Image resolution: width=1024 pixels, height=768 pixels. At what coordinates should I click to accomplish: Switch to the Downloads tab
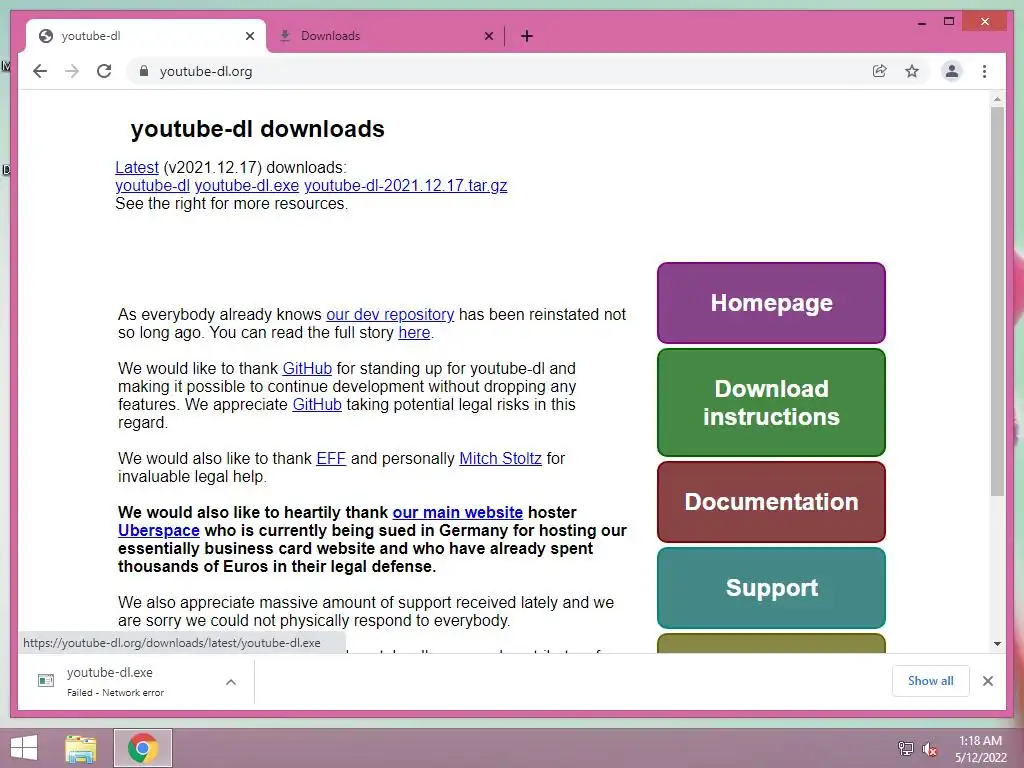[385, 37]
